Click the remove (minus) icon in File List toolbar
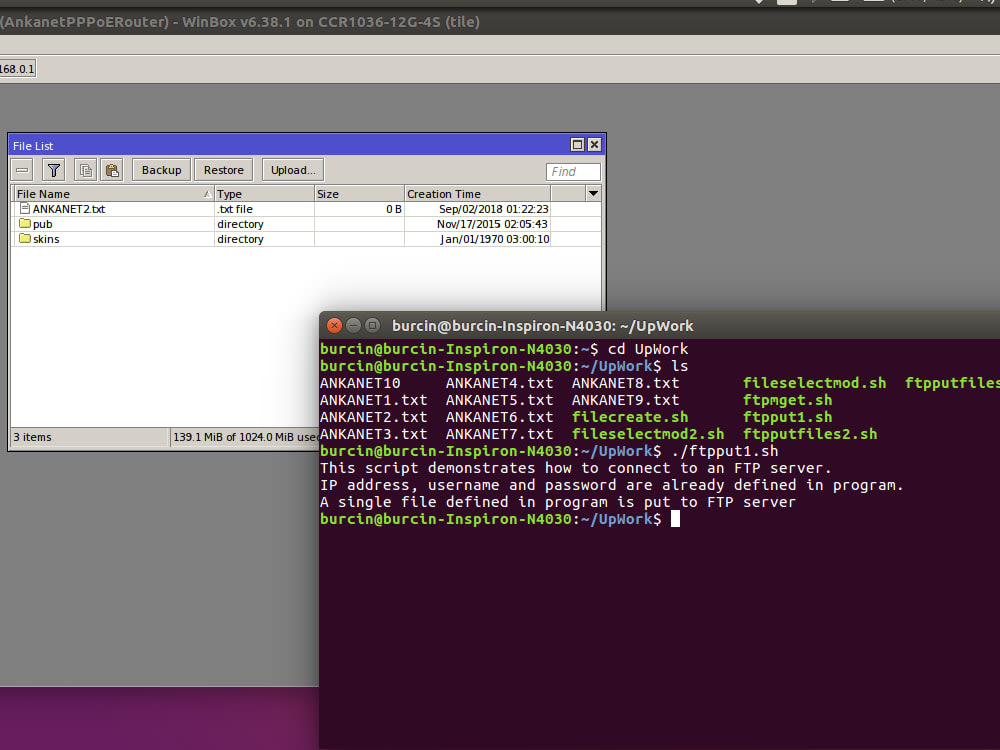Viewport: 1000px width, 750px height. tap(21, 169)
